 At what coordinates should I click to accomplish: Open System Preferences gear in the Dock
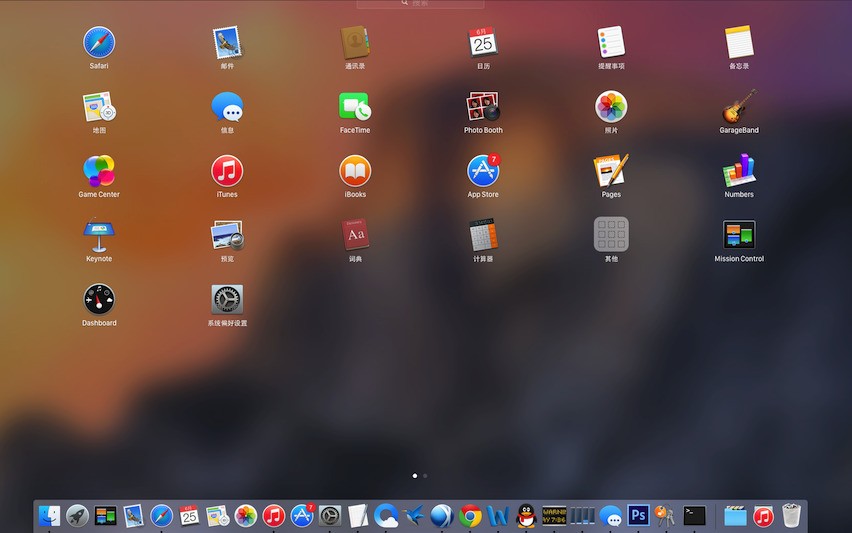(330, 516)
